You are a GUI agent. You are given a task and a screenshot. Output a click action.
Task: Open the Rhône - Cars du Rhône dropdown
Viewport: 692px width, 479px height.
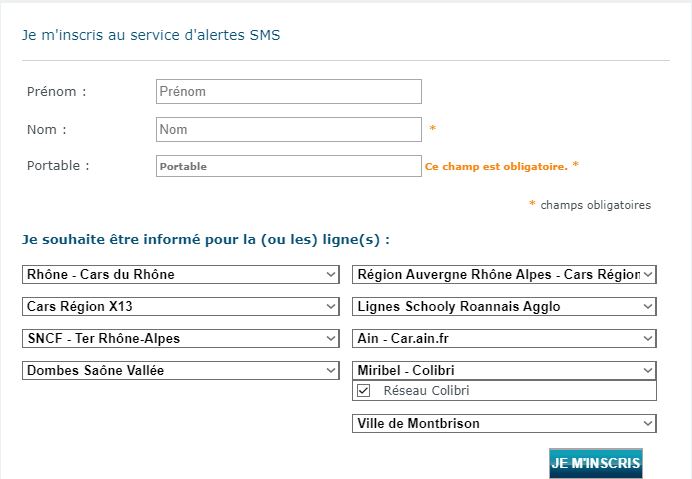(x=180, y=274)
